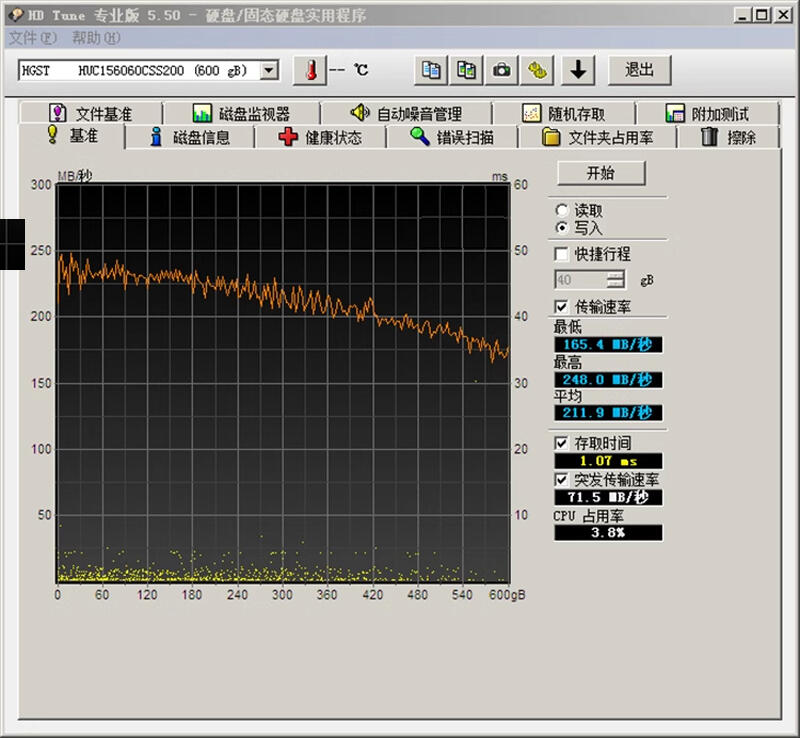Open the 帮助 Help menu
800x738 pixels.
96,38
